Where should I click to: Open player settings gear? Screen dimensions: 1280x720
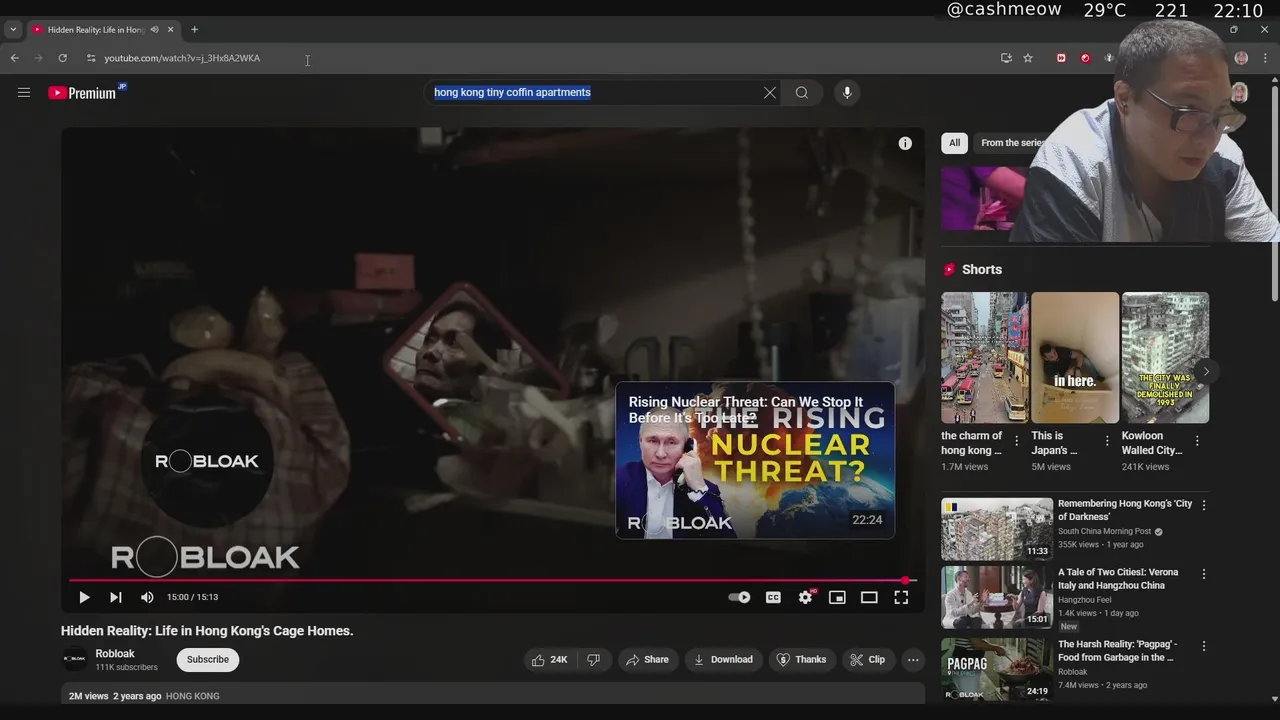[x=806, y=597]
